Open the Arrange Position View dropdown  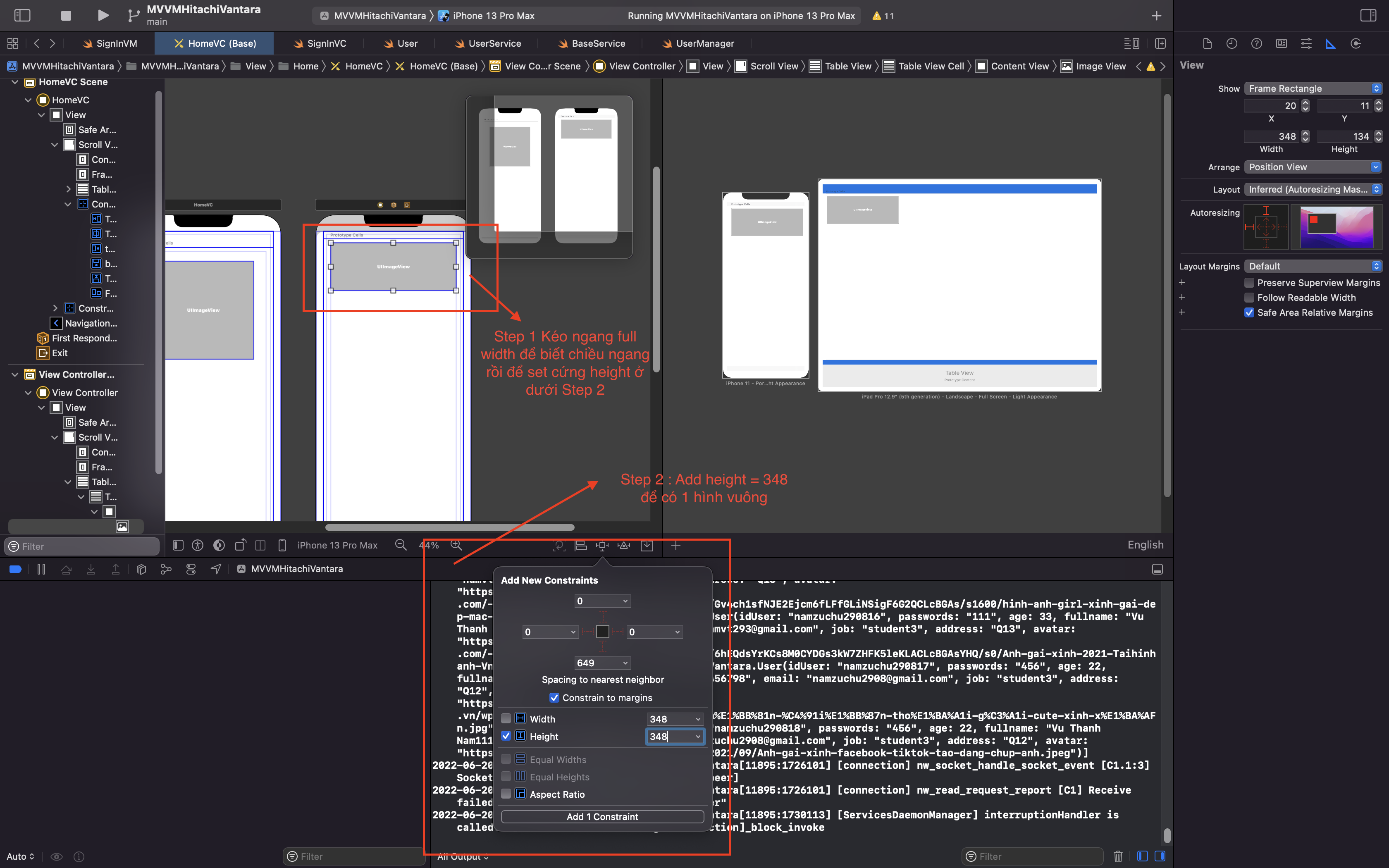pyautogui.click(x=1313, y=167)
